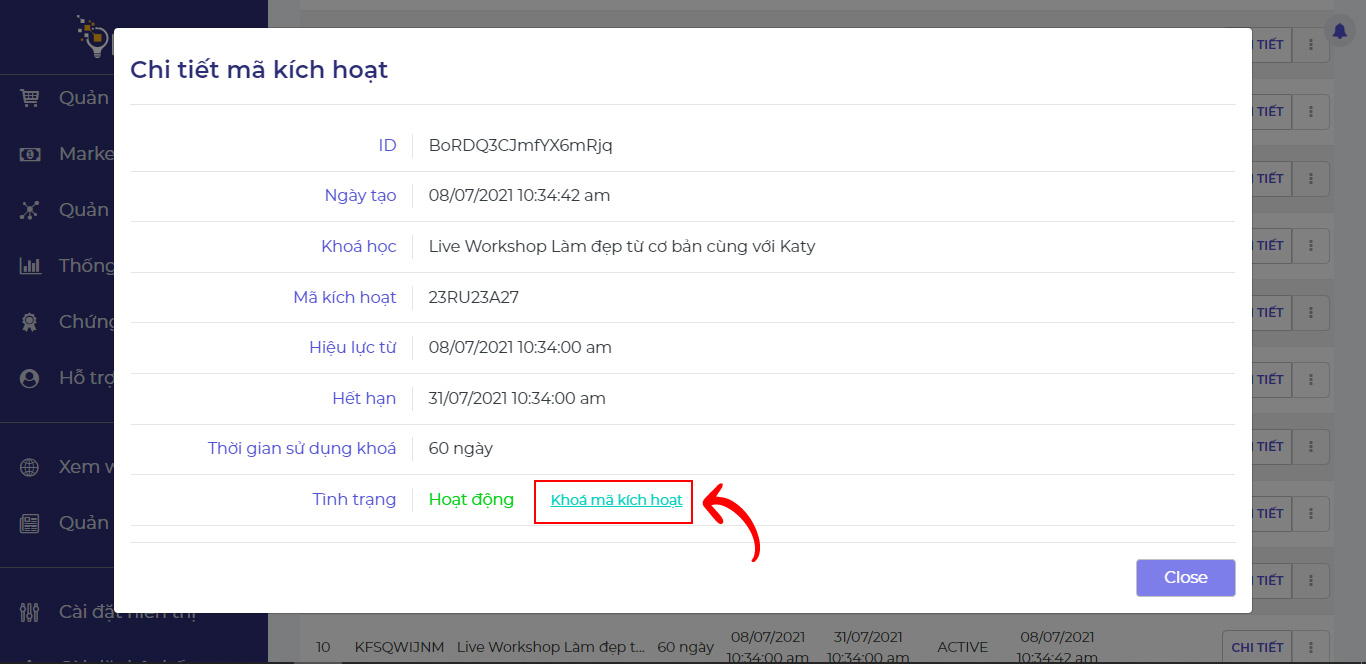Click the user support icon beside Hỗ trợ
The image size is (1366, 664).
pyautogui.click(x=30, y=378)
